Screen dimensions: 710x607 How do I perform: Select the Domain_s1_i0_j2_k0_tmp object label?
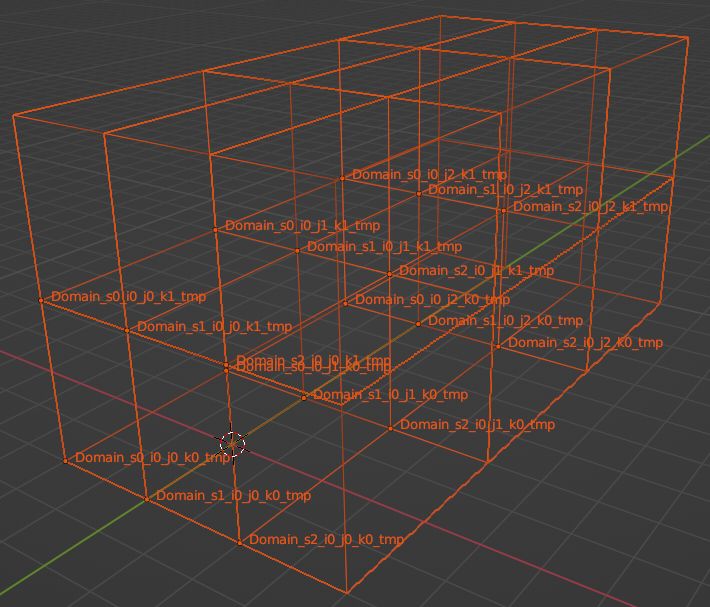(x=505, y=321)
